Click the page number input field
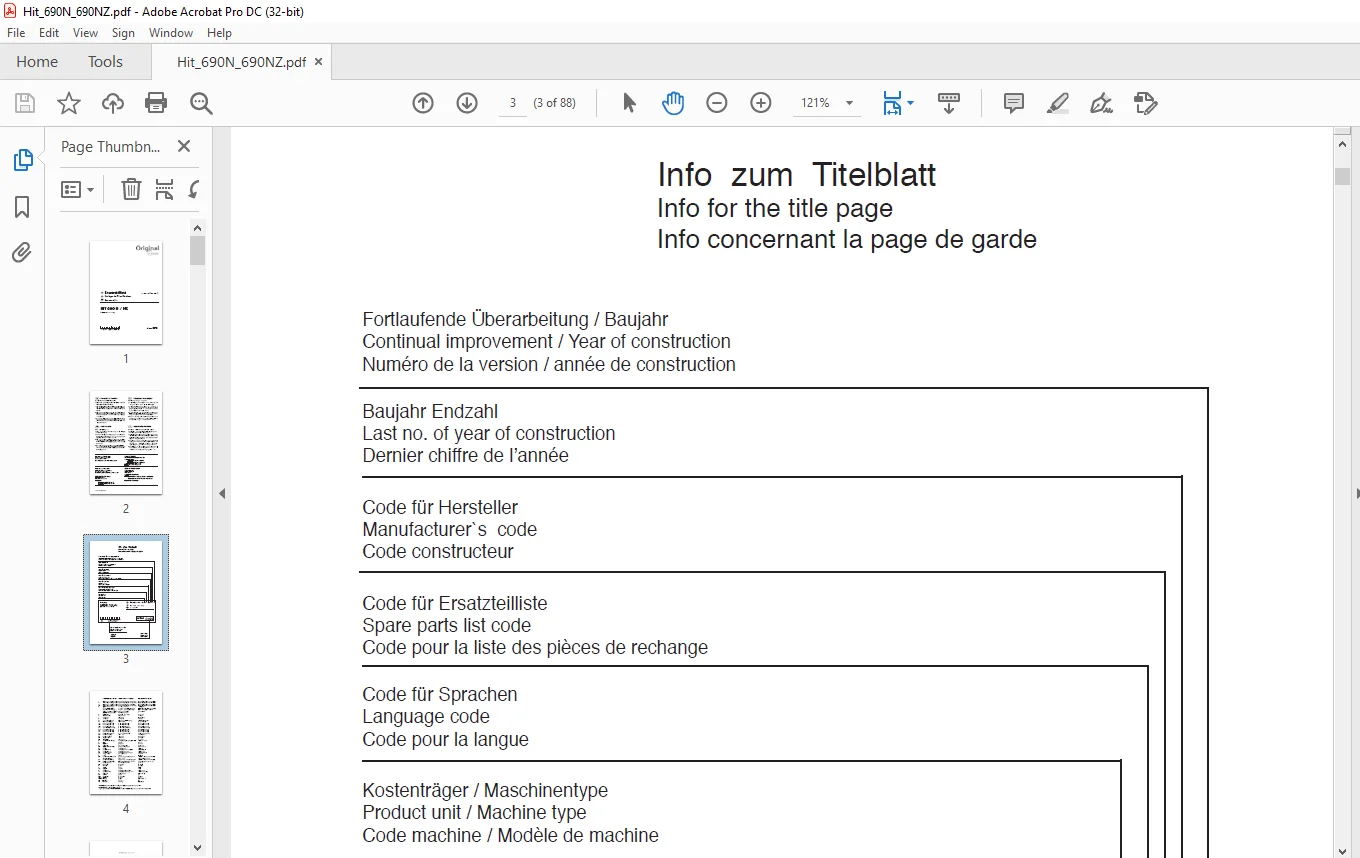1360x858 pixels. [x=513, y=103]
